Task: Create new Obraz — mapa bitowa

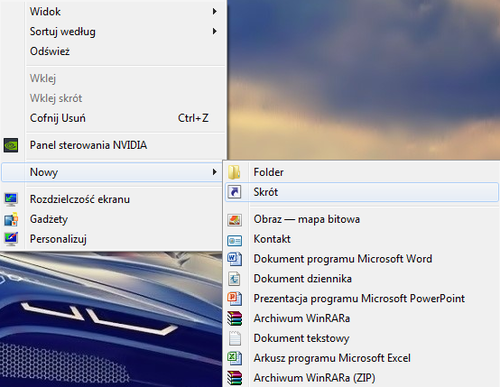Action: (362, 219)
